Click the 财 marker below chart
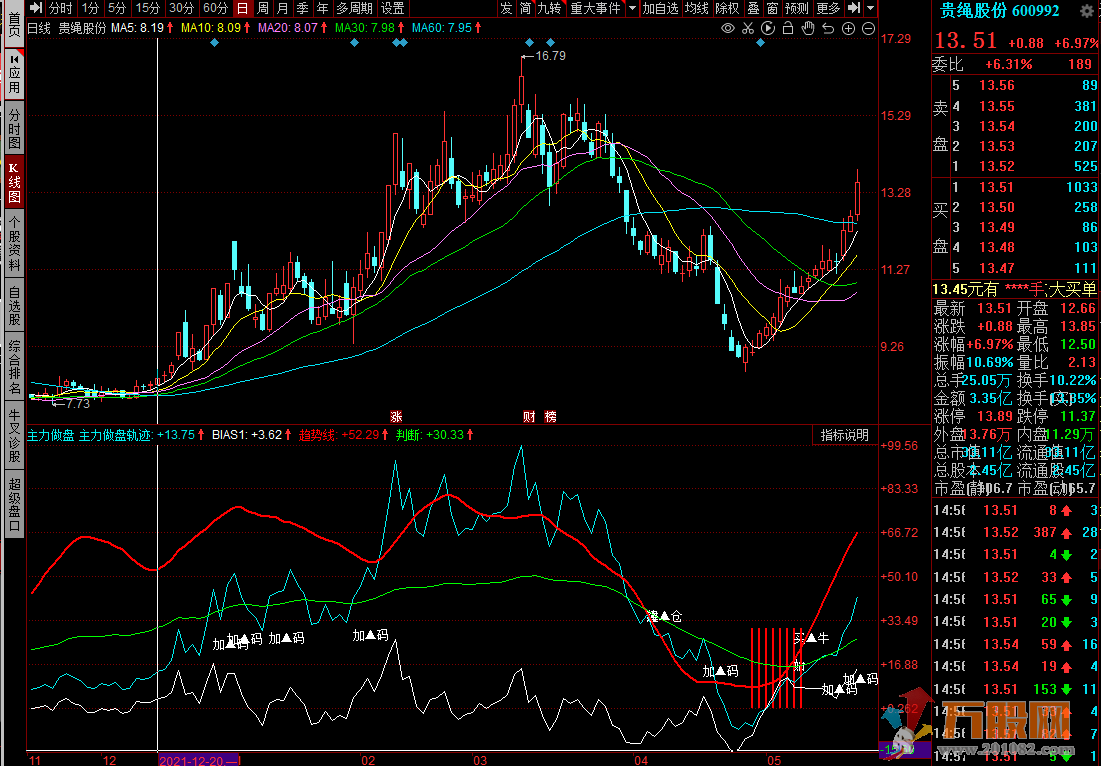The width and height of the screenshot is (1101, 766). click(529, 416)
